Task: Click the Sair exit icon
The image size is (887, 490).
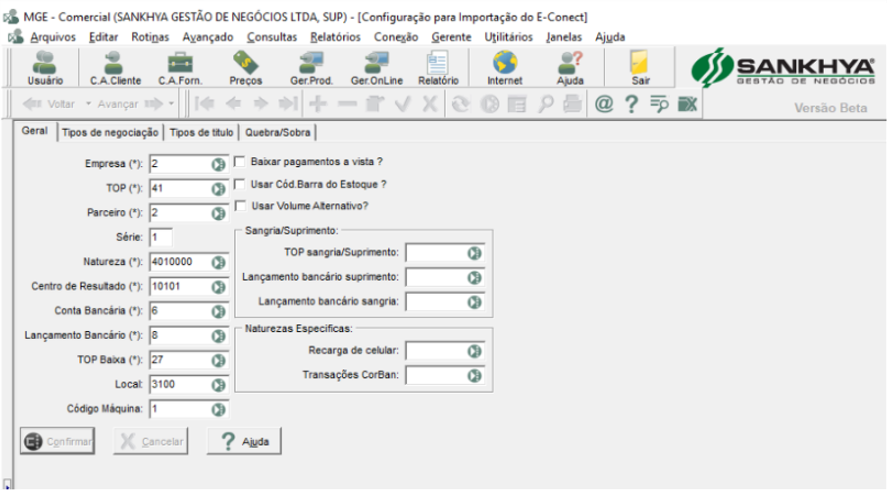Action: [640, 68]
